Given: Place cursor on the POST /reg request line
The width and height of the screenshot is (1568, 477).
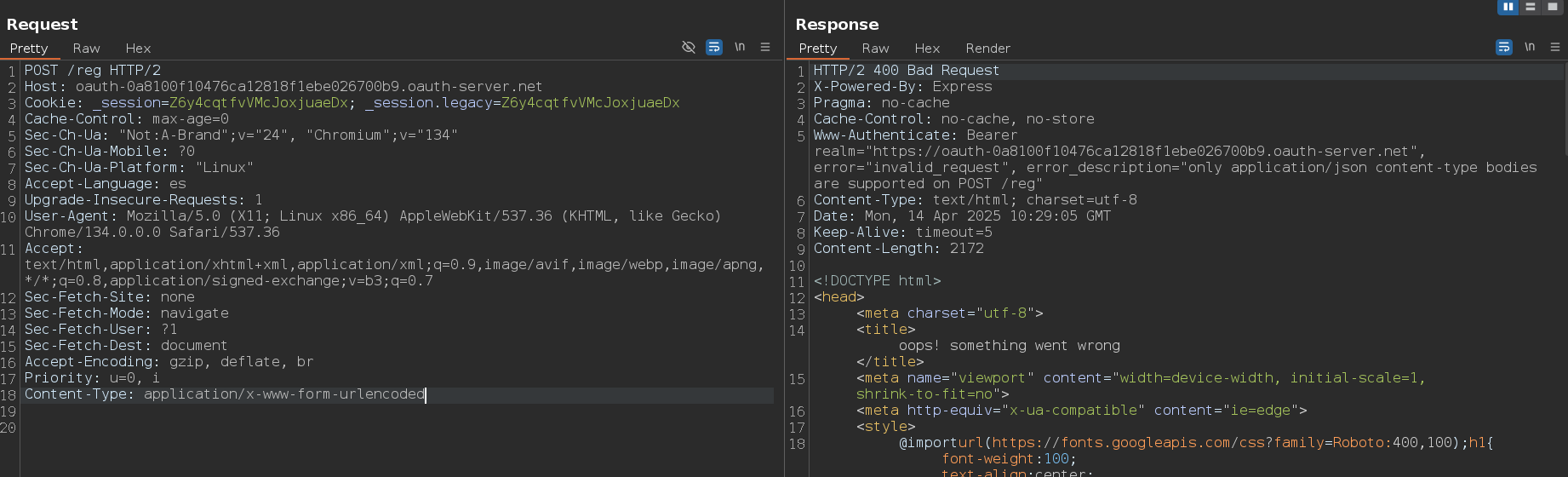Looking at the screenshot, I should (92, 71).
